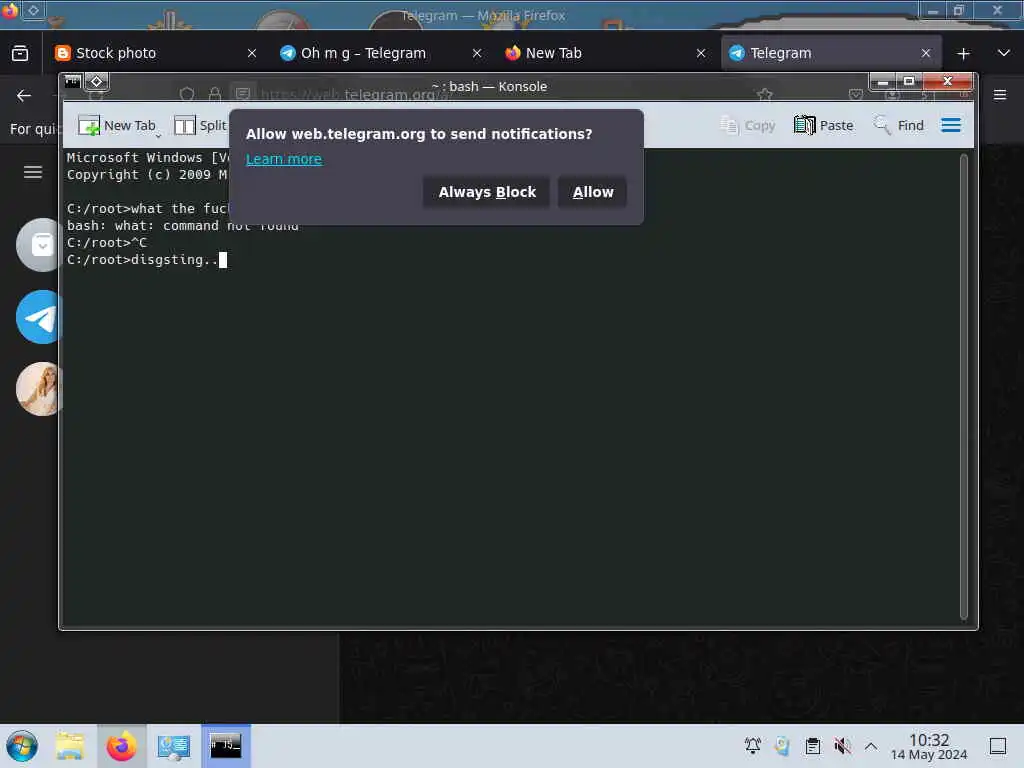The image size is (1024, 768).
Task: Open Firefox application hamburger menu
Action: coord(1000,95)
